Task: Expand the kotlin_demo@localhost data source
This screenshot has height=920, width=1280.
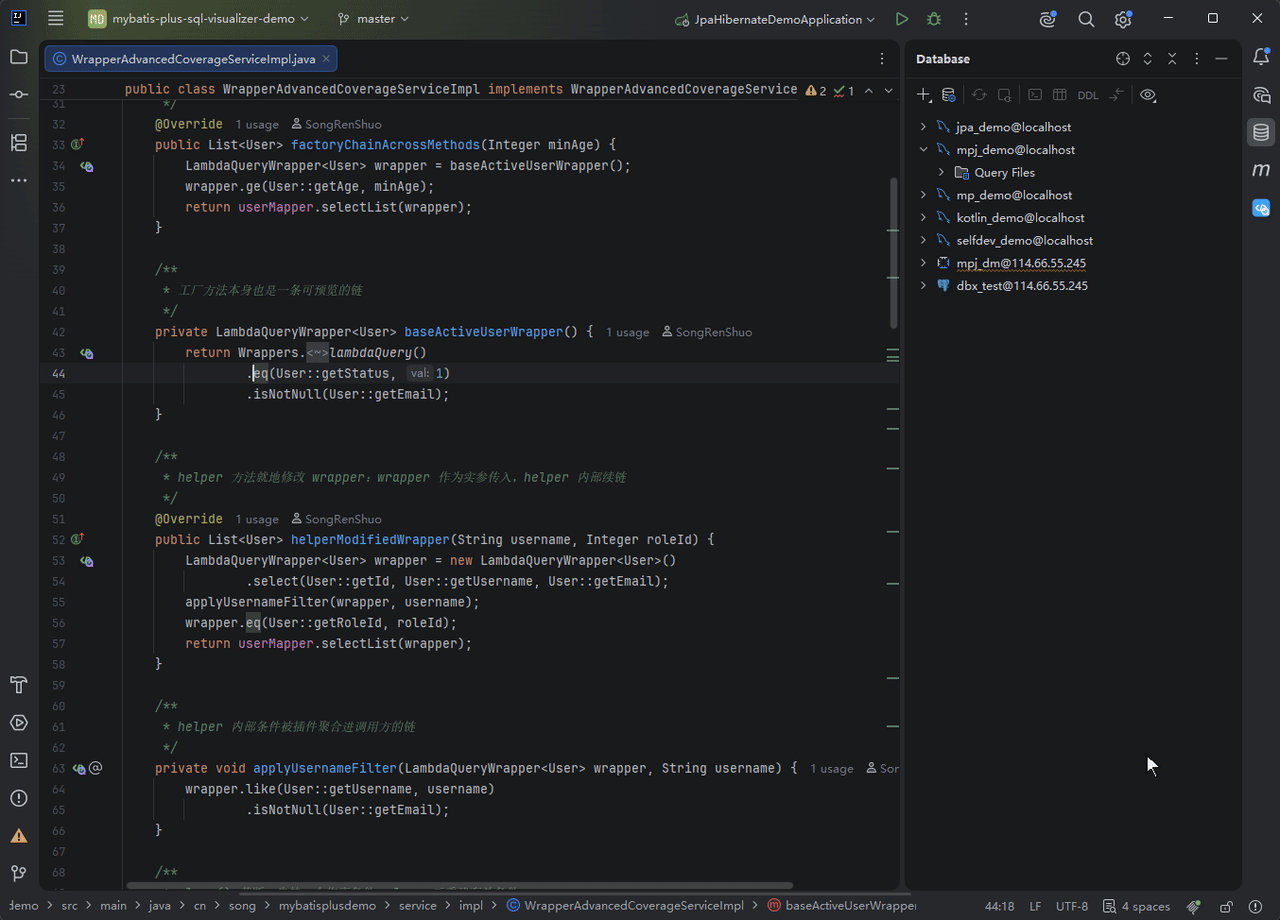Action: tap(924, 218)
